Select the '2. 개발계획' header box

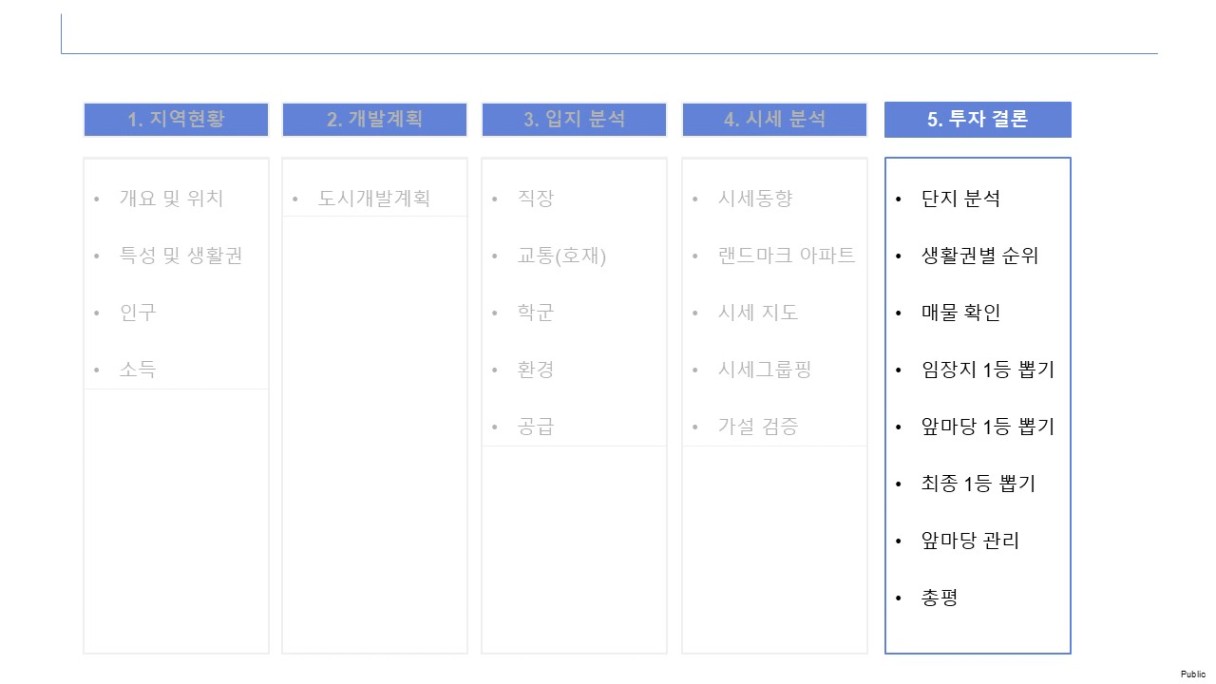point(375,119)
